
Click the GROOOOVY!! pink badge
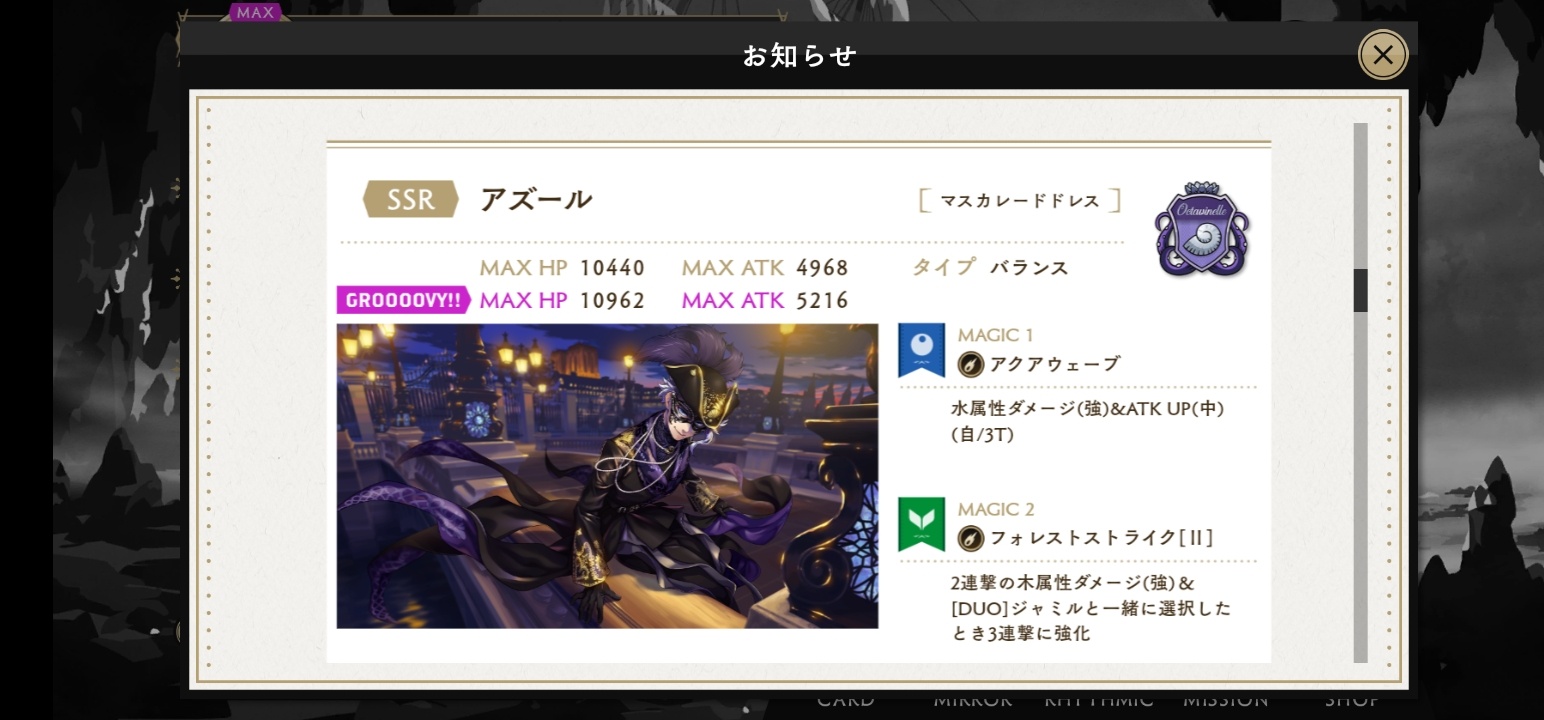pos(403,300)
